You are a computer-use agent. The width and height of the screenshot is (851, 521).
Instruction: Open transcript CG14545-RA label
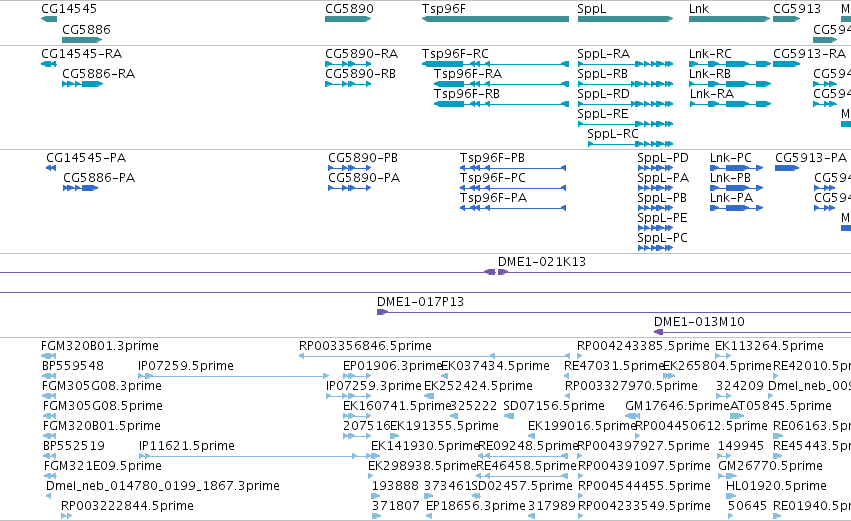pyautogui.click(x=81, y=54)
